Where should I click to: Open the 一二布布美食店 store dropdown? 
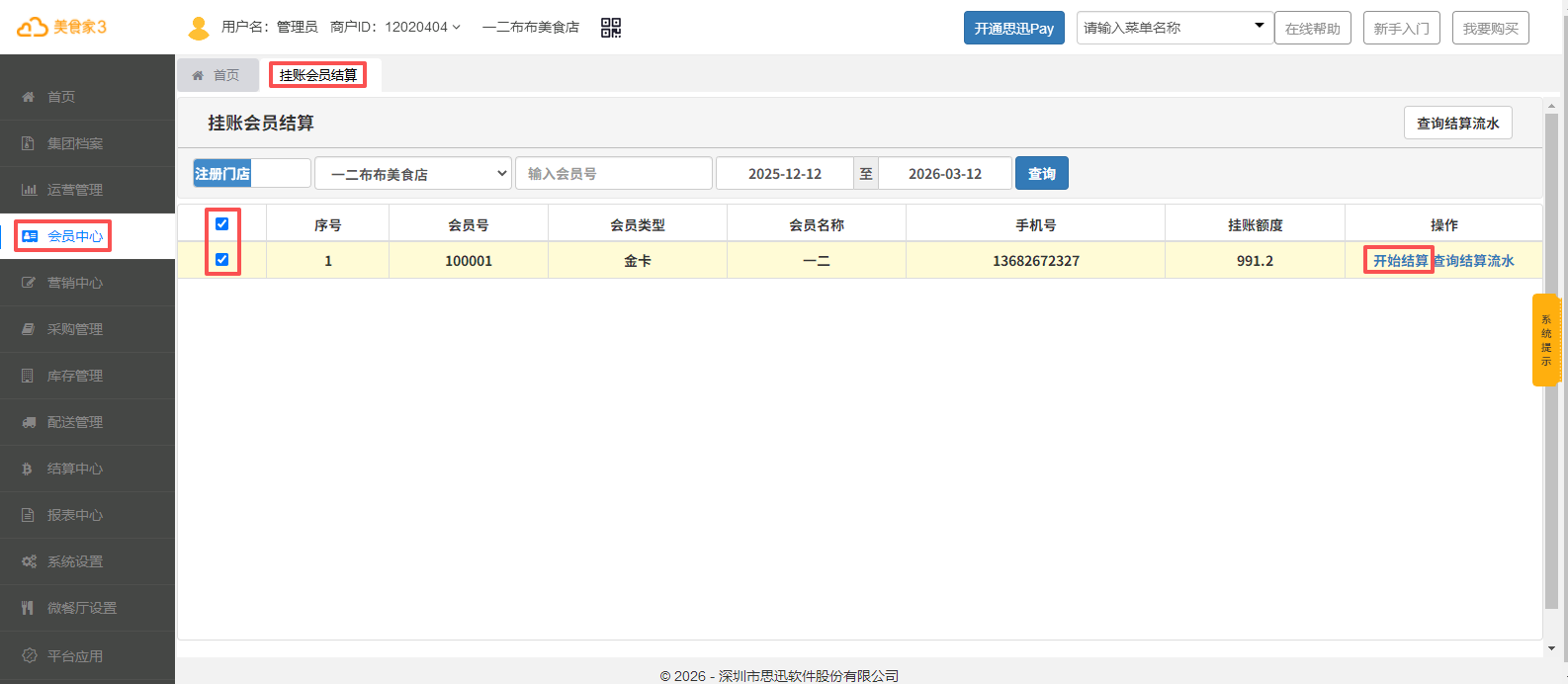click(x=412, y=173)
